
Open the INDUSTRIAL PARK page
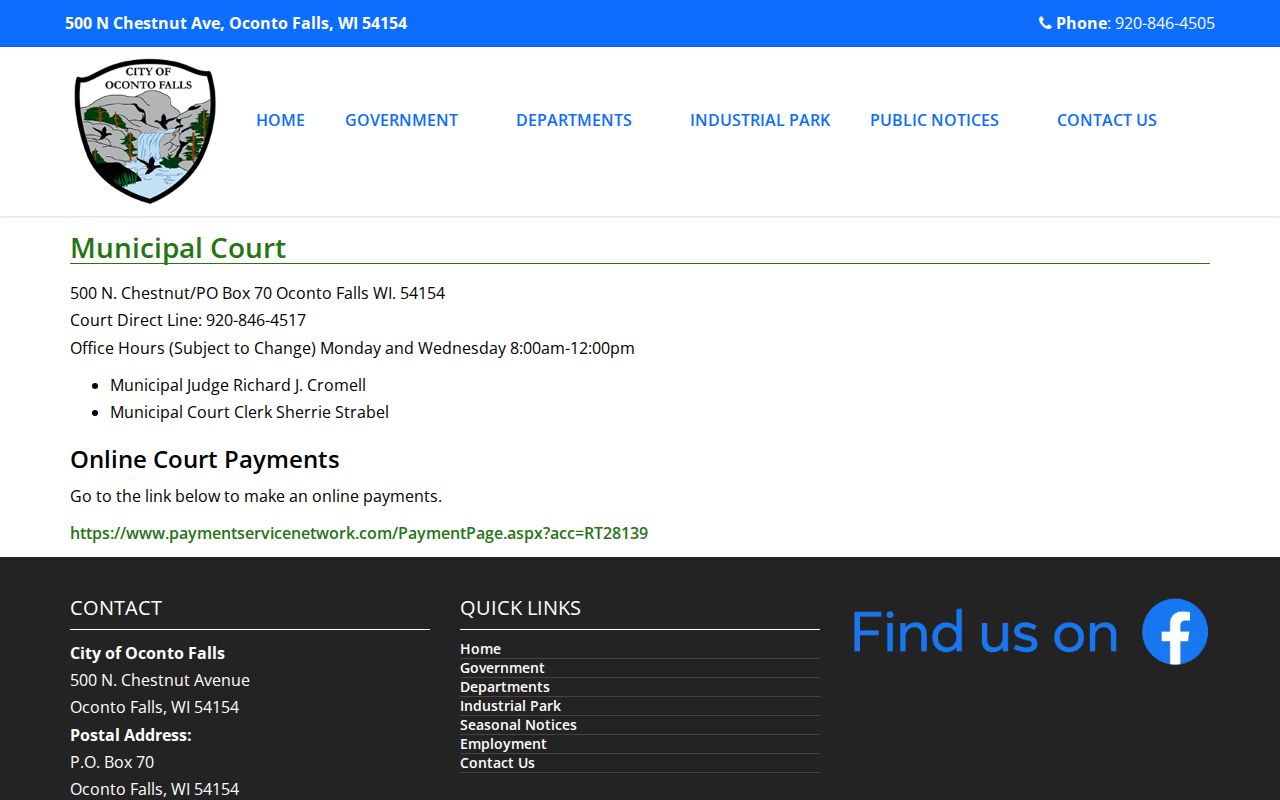click(x=760, y=120)
